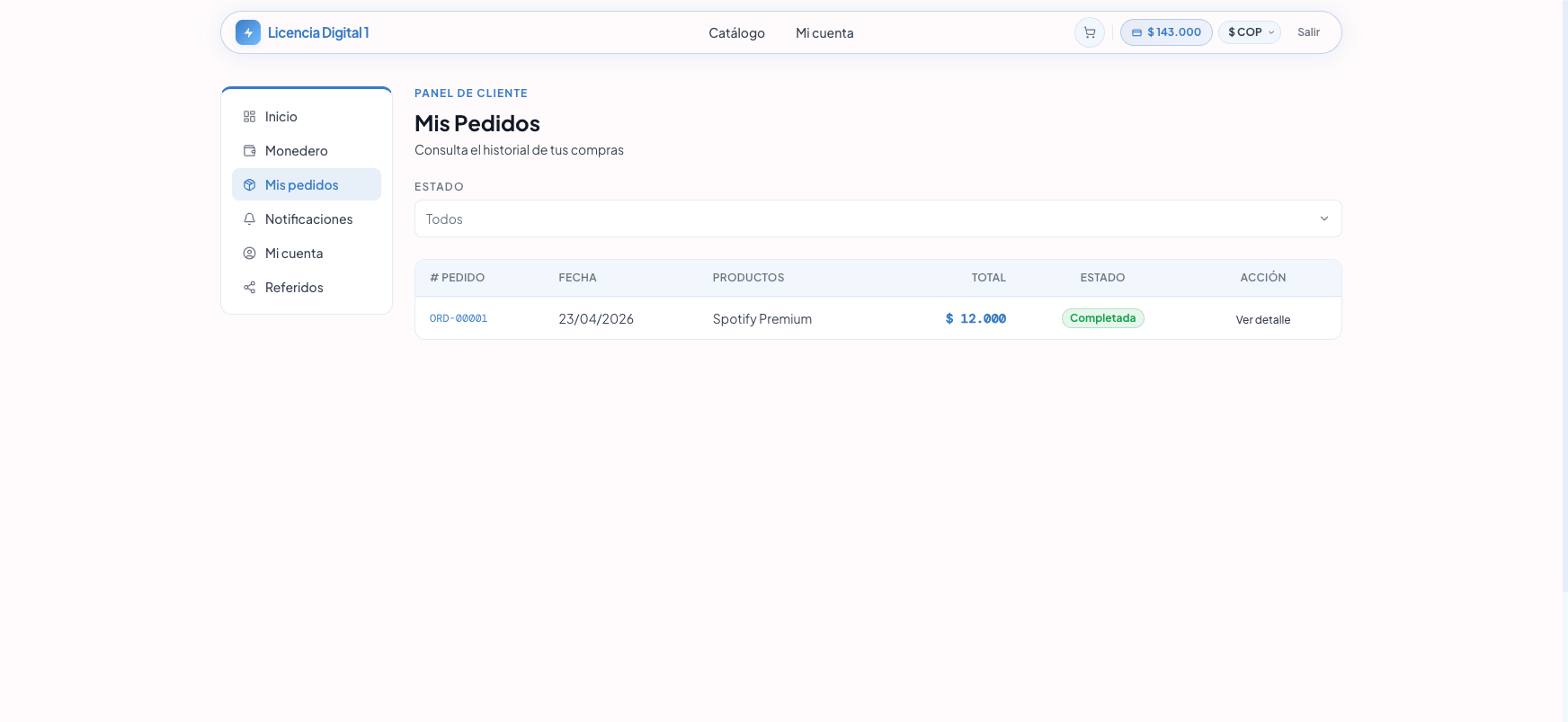Click the Completada status badge

coord(1102,318)
